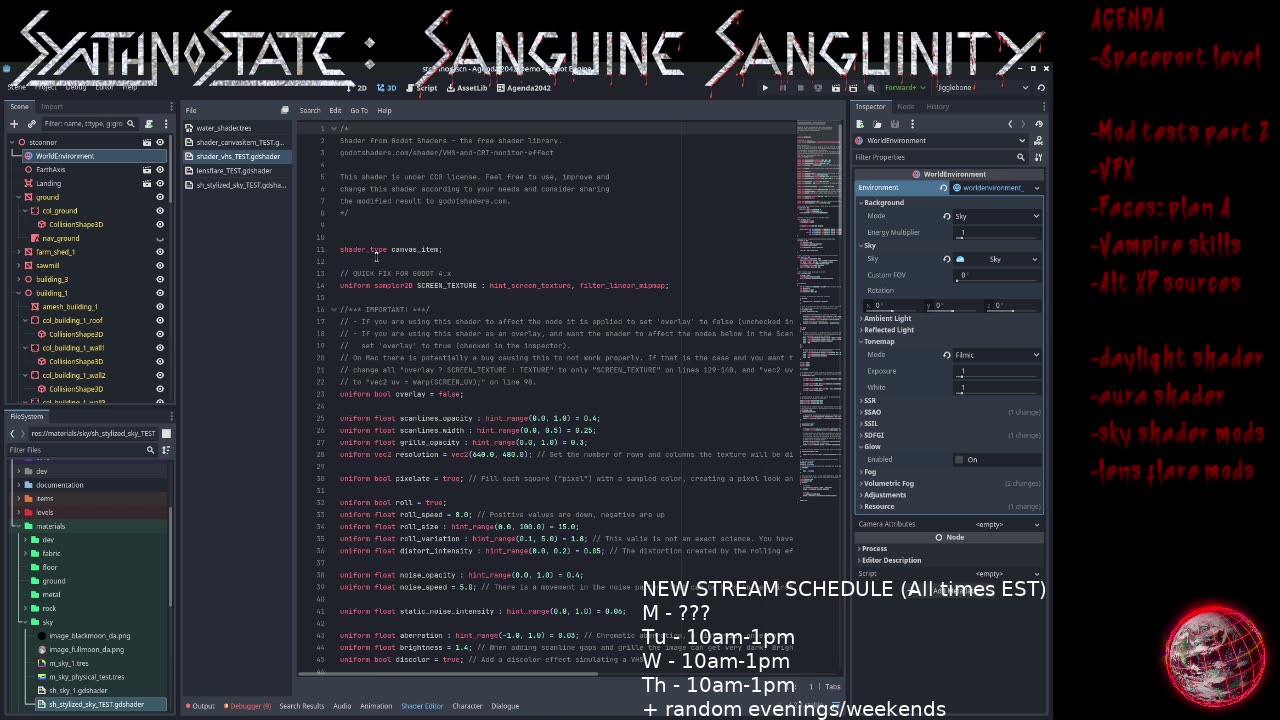Toggle visibility of col_ground node

click(160, 211)
